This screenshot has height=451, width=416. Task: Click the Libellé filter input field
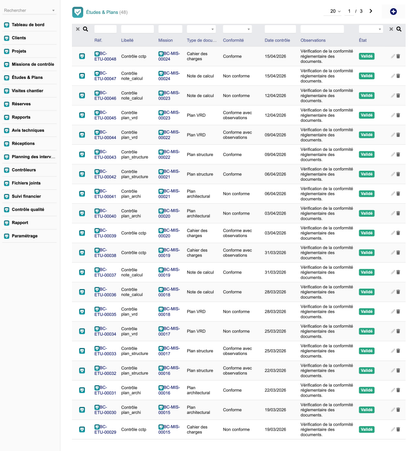[x=137, y=29]
